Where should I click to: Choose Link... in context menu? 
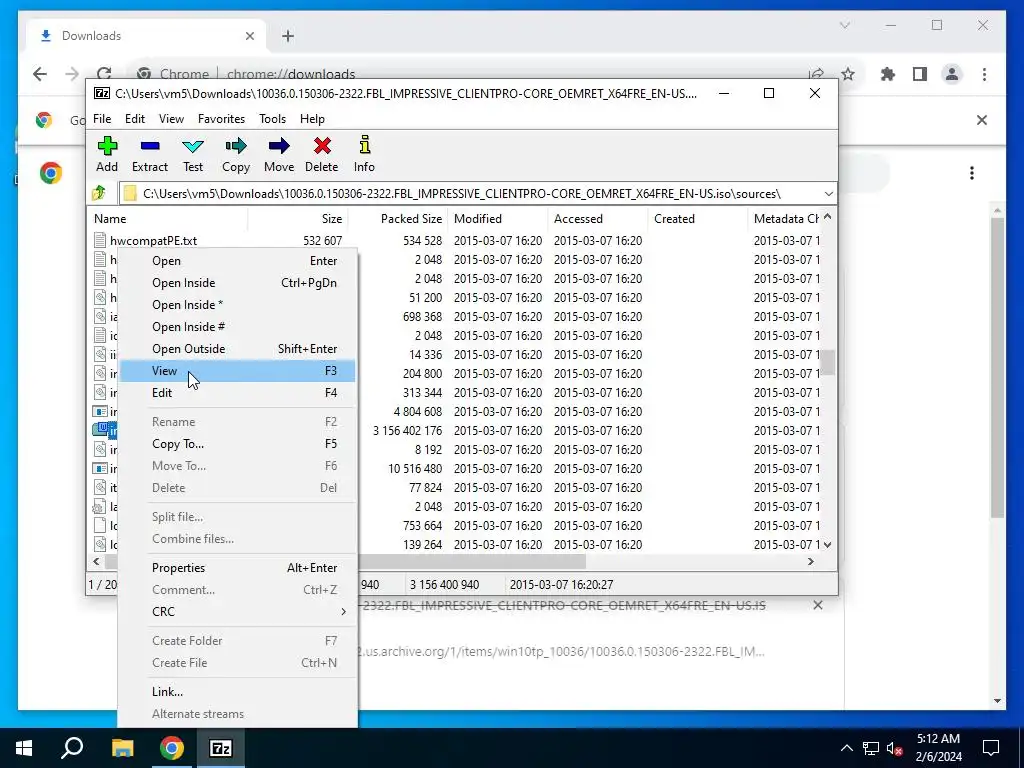click(x=237, y=692)
